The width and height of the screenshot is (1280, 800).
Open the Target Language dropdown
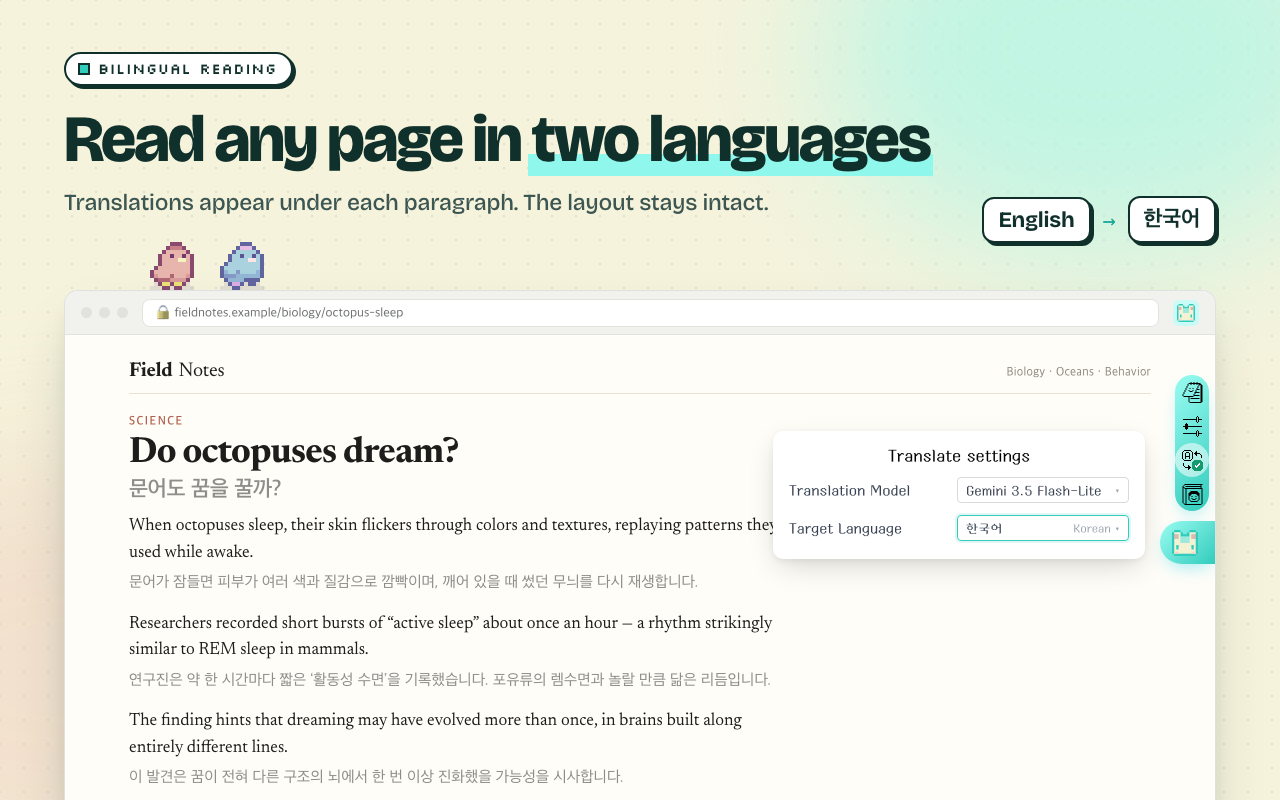click(x=1043, y=528)
